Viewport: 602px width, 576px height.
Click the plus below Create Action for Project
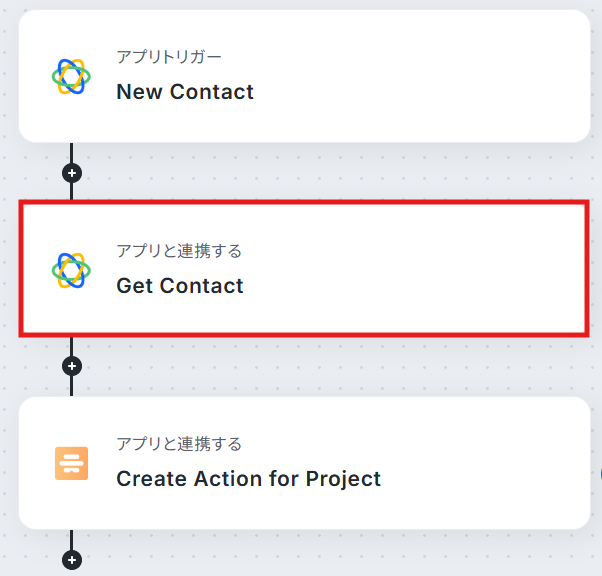point(71,560)
